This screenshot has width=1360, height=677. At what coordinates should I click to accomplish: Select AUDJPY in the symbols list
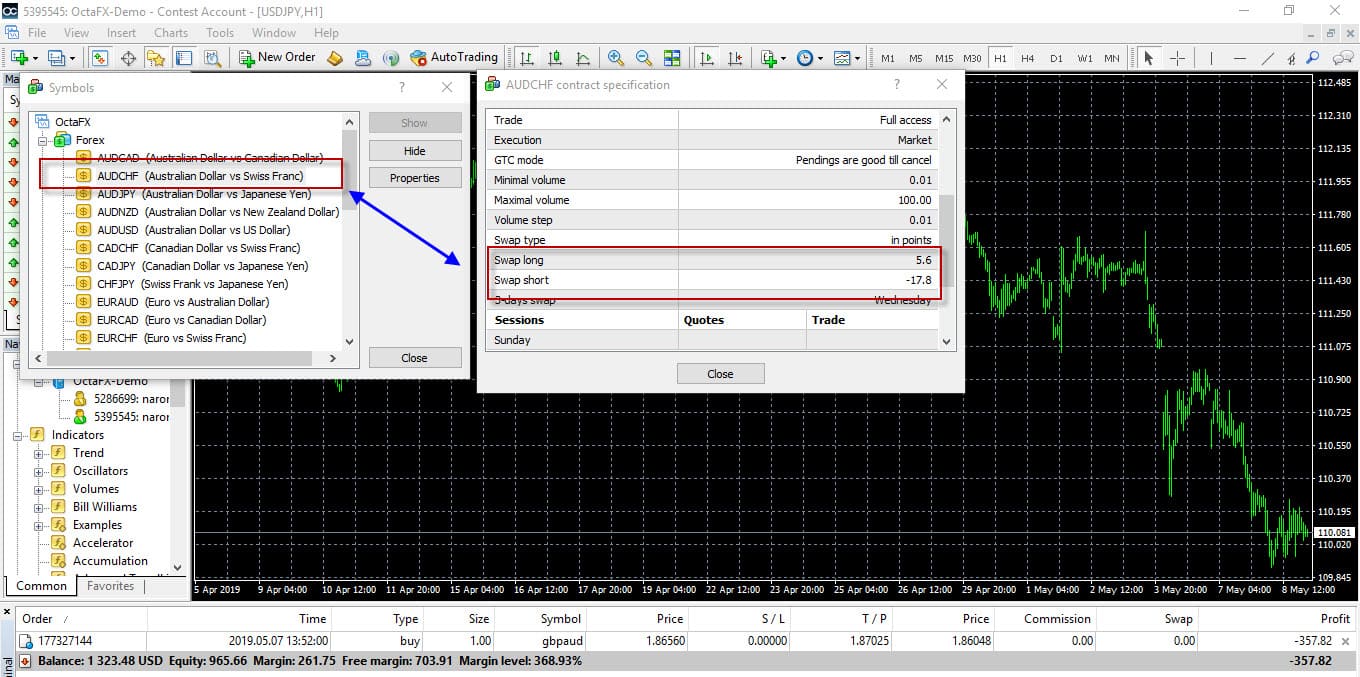point(204,194)
